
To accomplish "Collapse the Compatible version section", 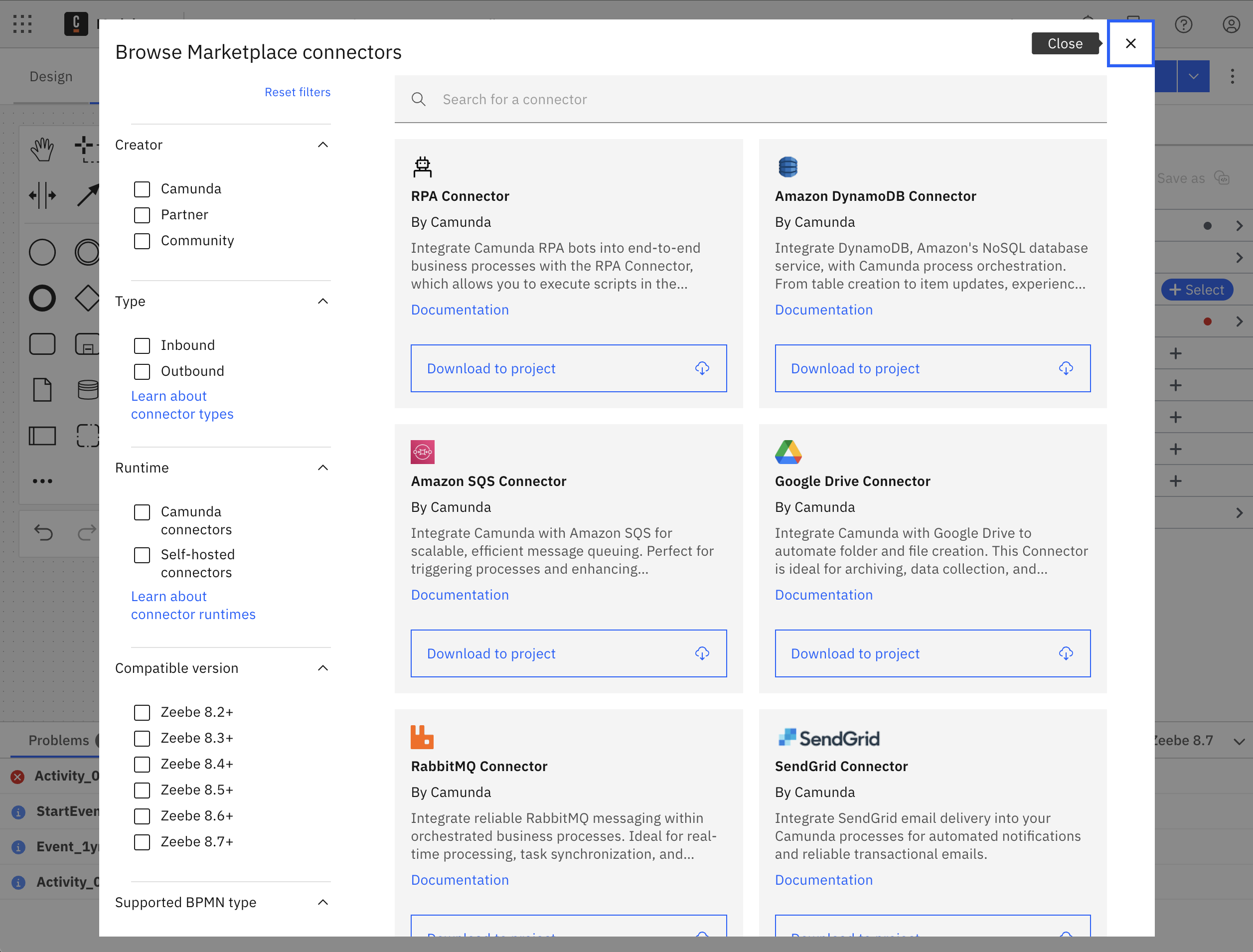I will click(x=323, y=668).
